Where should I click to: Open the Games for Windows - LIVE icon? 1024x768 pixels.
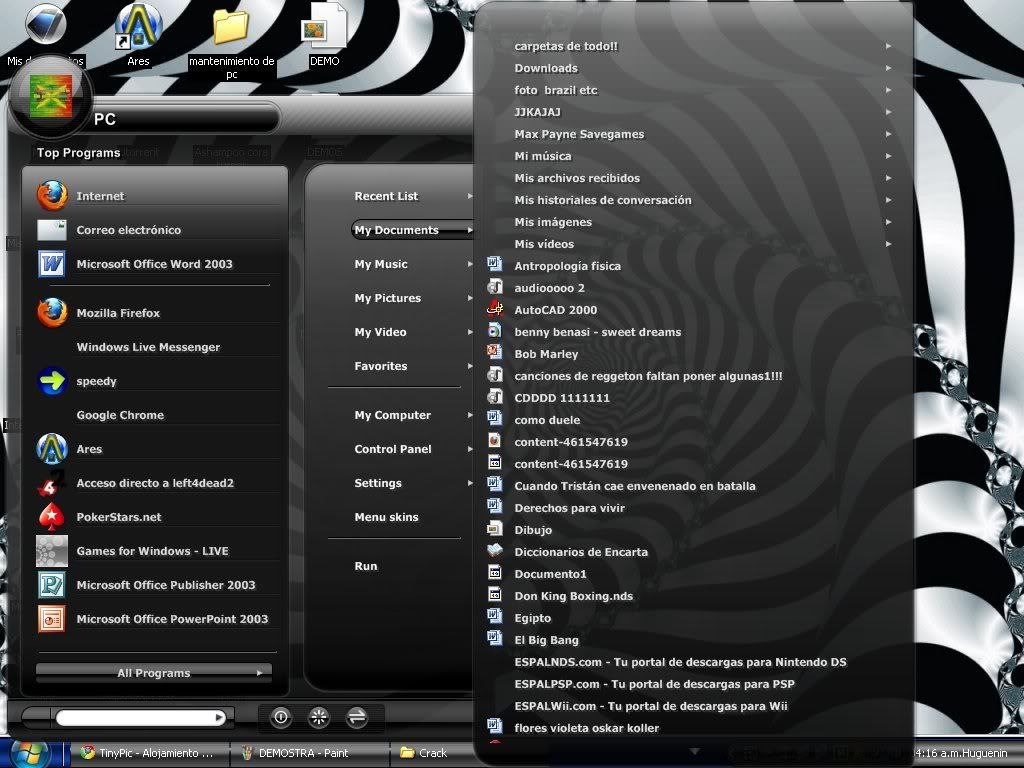[52, 551]
